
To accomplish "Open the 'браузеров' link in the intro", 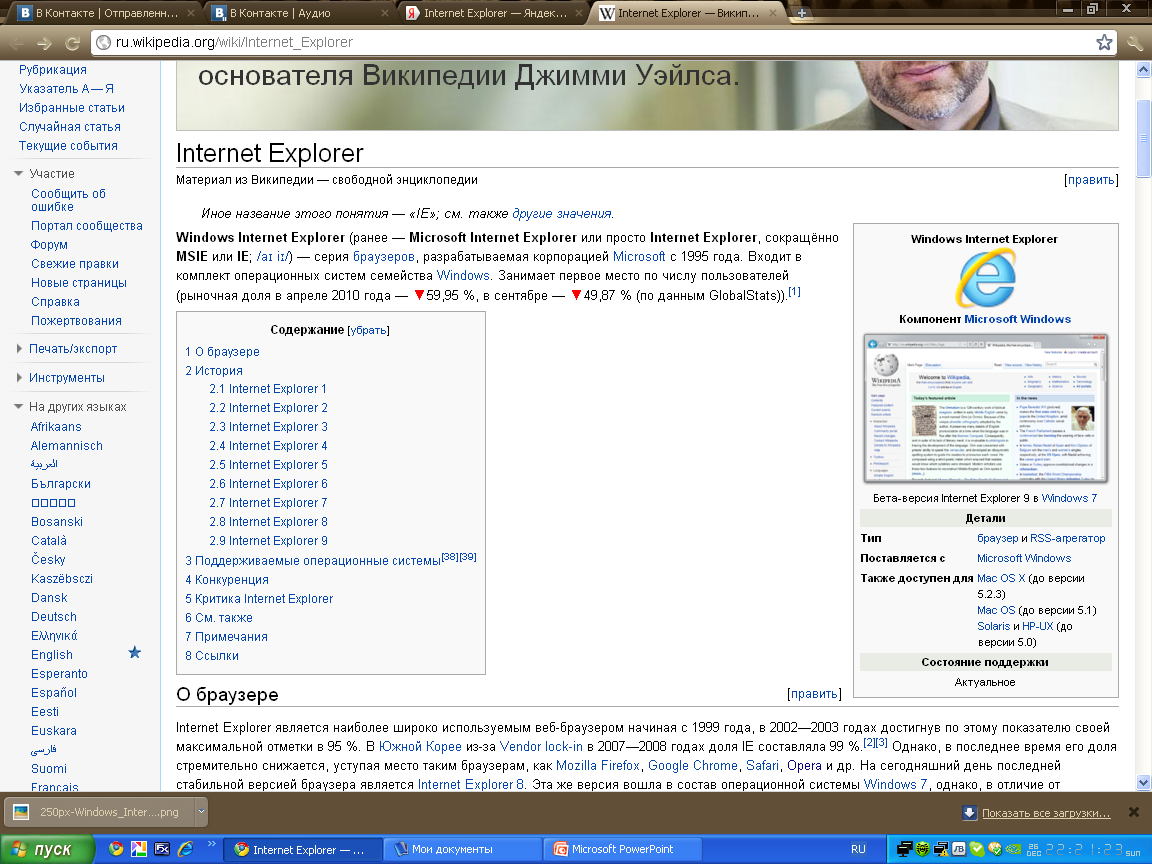I will click(x=384, y=256).
